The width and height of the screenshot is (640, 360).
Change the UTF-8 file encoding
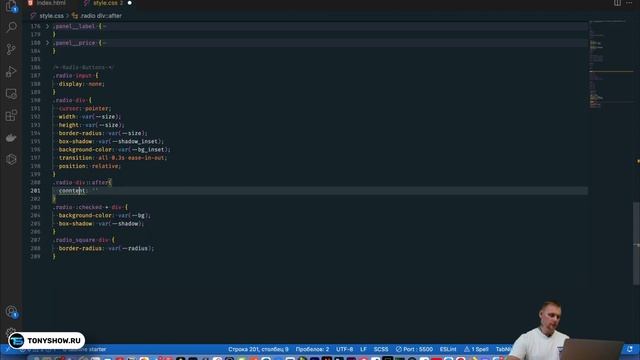click(344, 349)
